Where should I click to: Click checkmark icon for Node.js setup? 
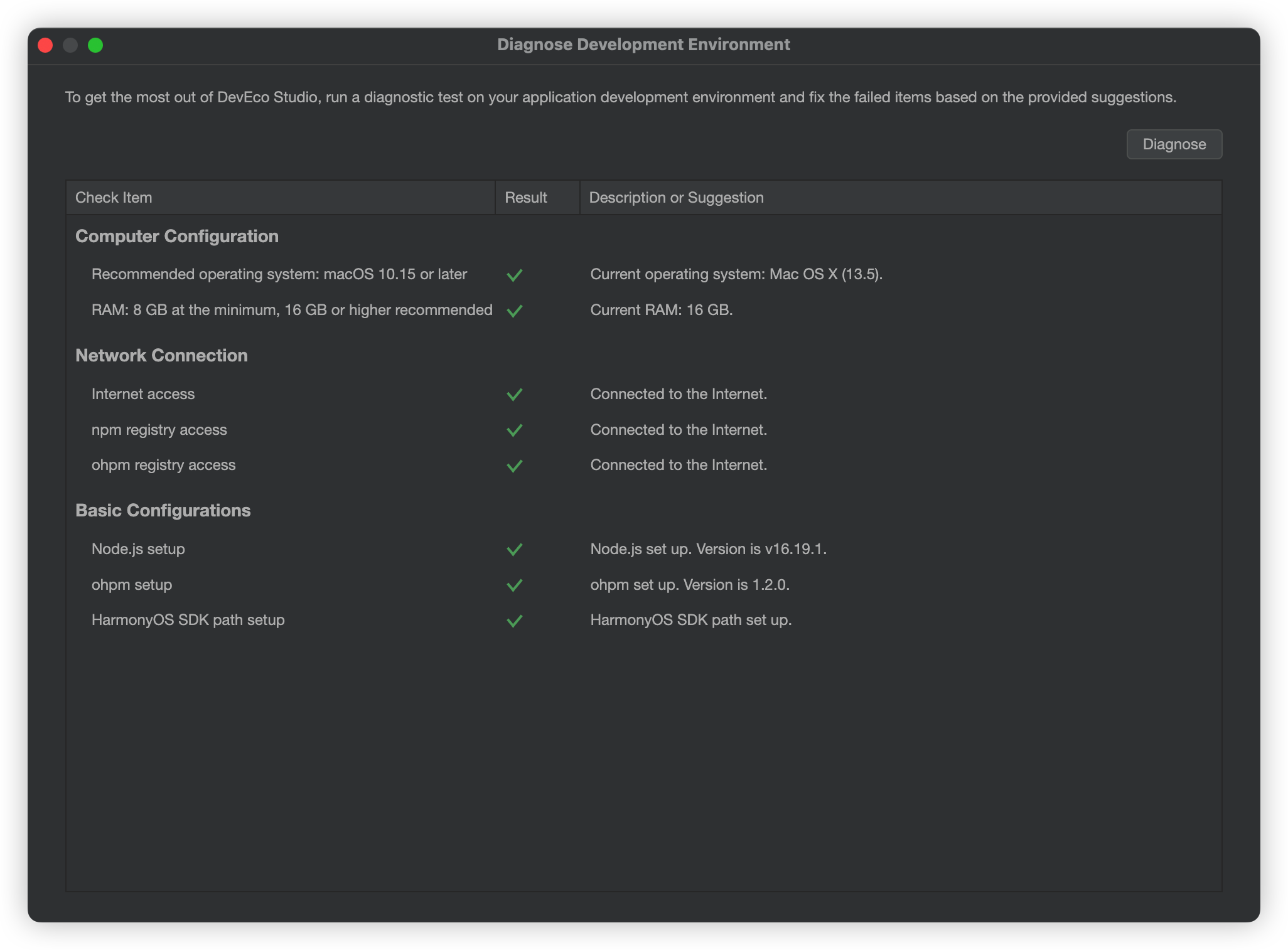pyautogui.click(x=514, y=549)
